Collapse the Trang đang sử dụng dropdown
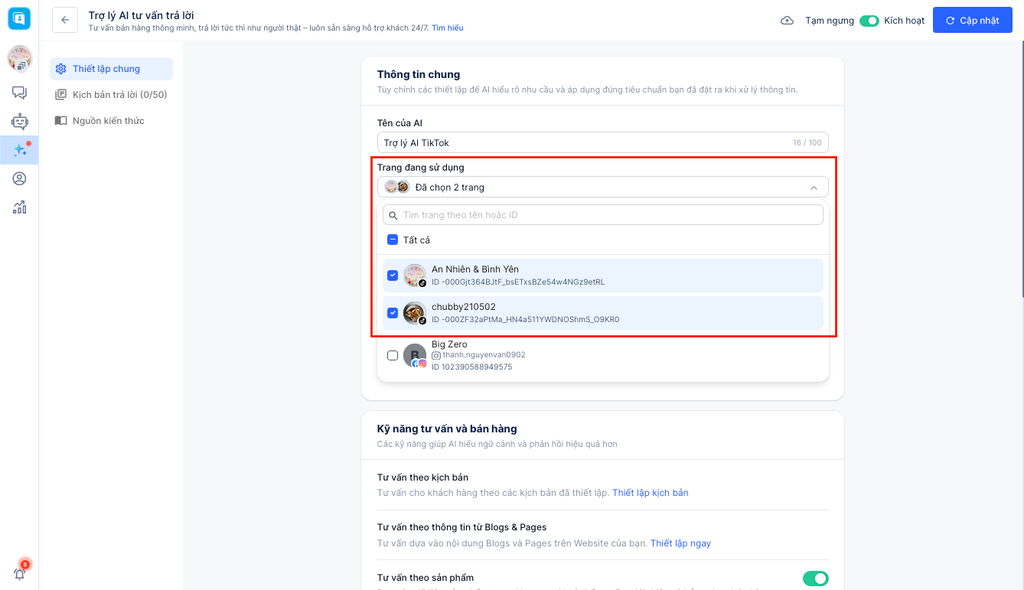 pyautogui.click(x=812, y=187)
